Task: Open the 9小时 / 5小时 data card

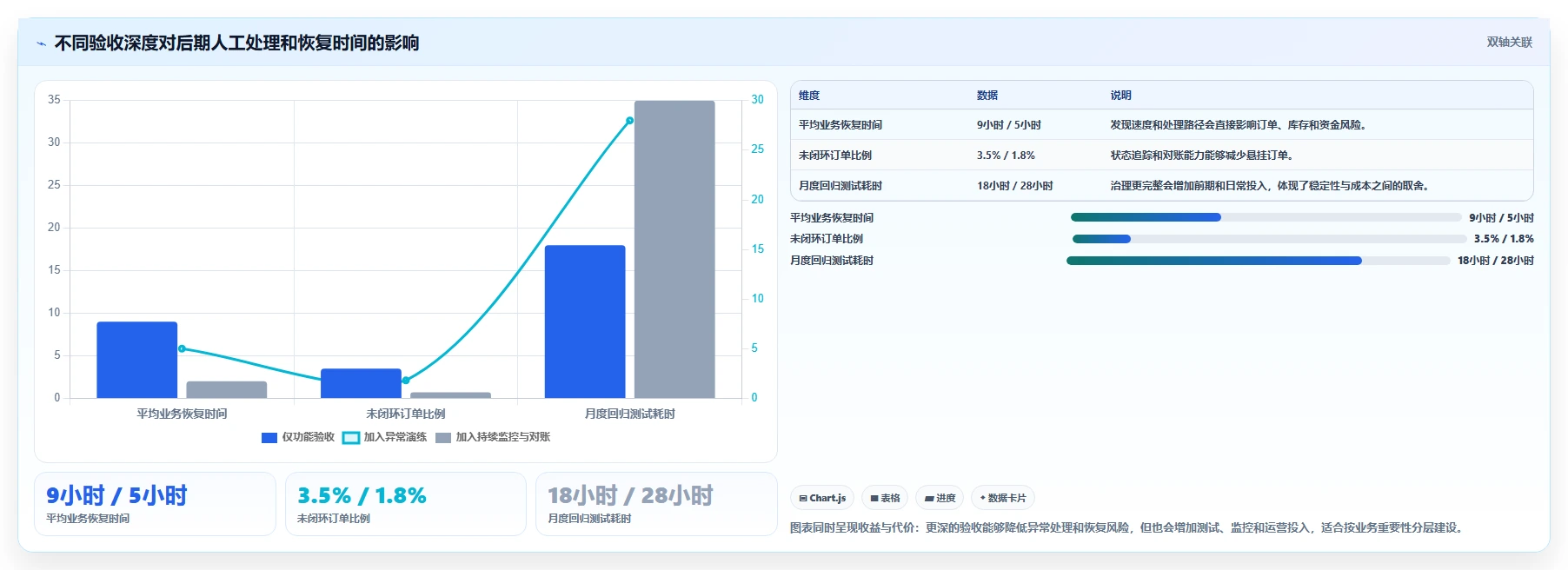Action: point(155,504)
